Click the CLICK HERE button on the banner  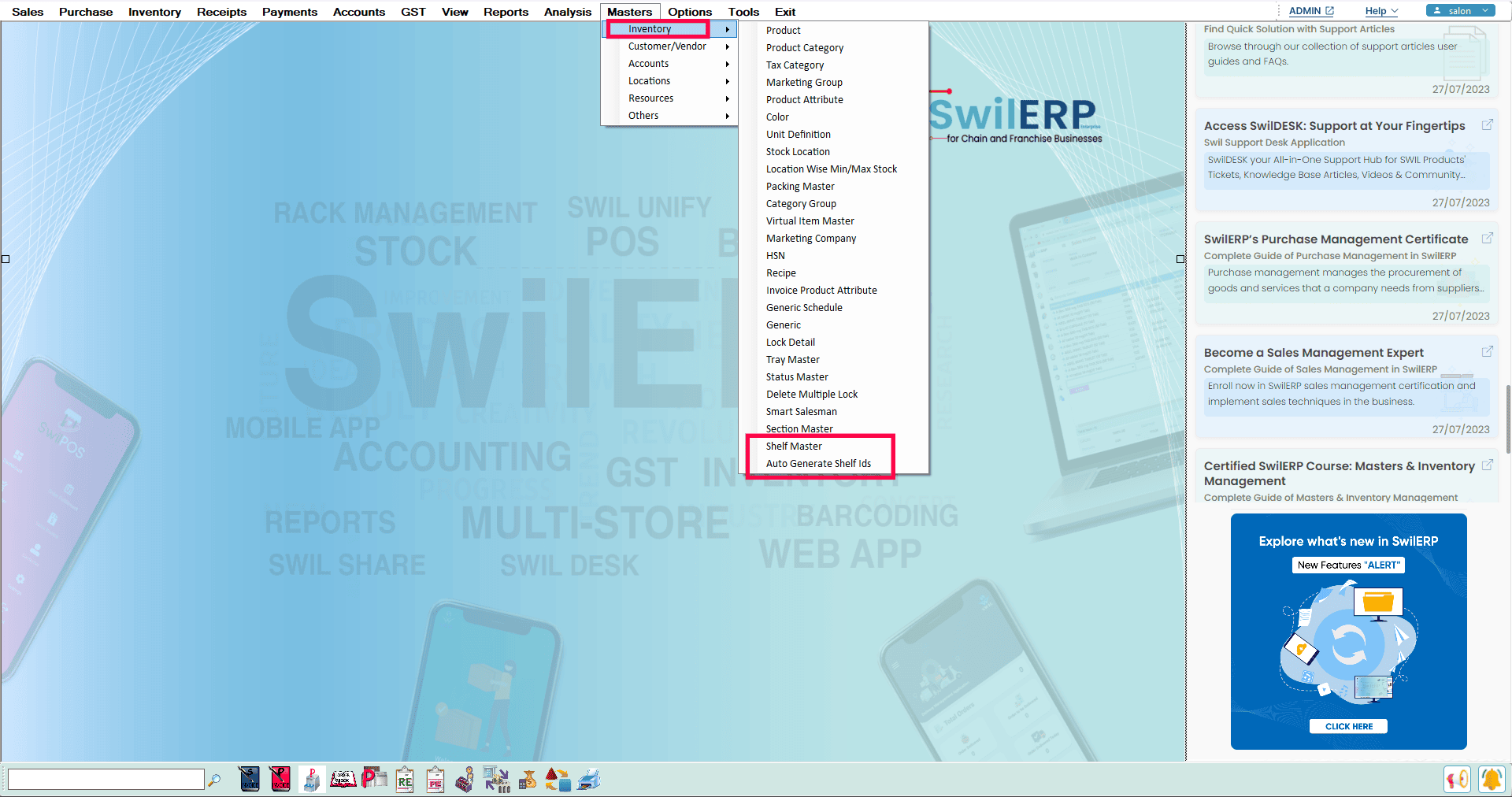(1348, 726)
